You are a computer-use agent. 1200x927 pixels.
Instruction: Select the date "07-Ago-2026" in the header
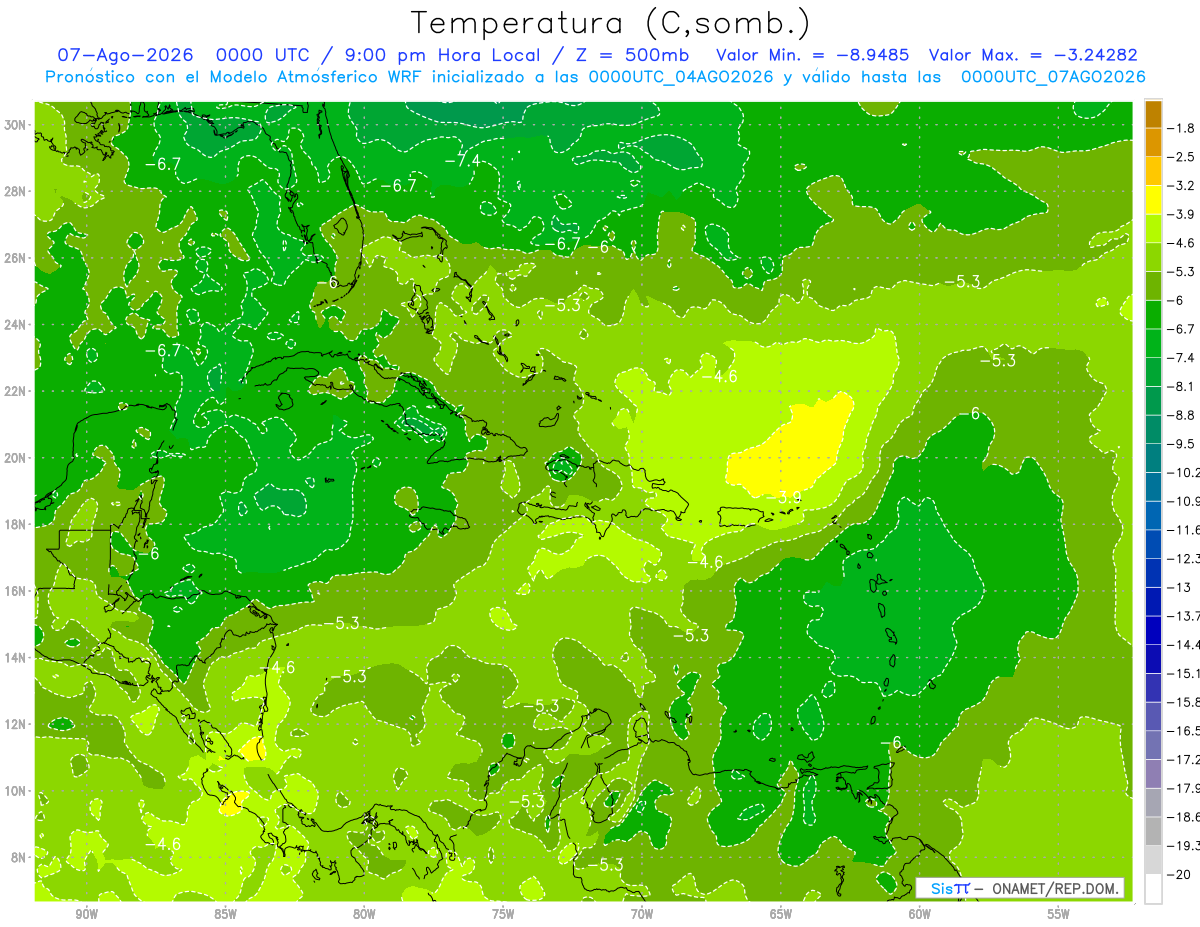point(126,55)
